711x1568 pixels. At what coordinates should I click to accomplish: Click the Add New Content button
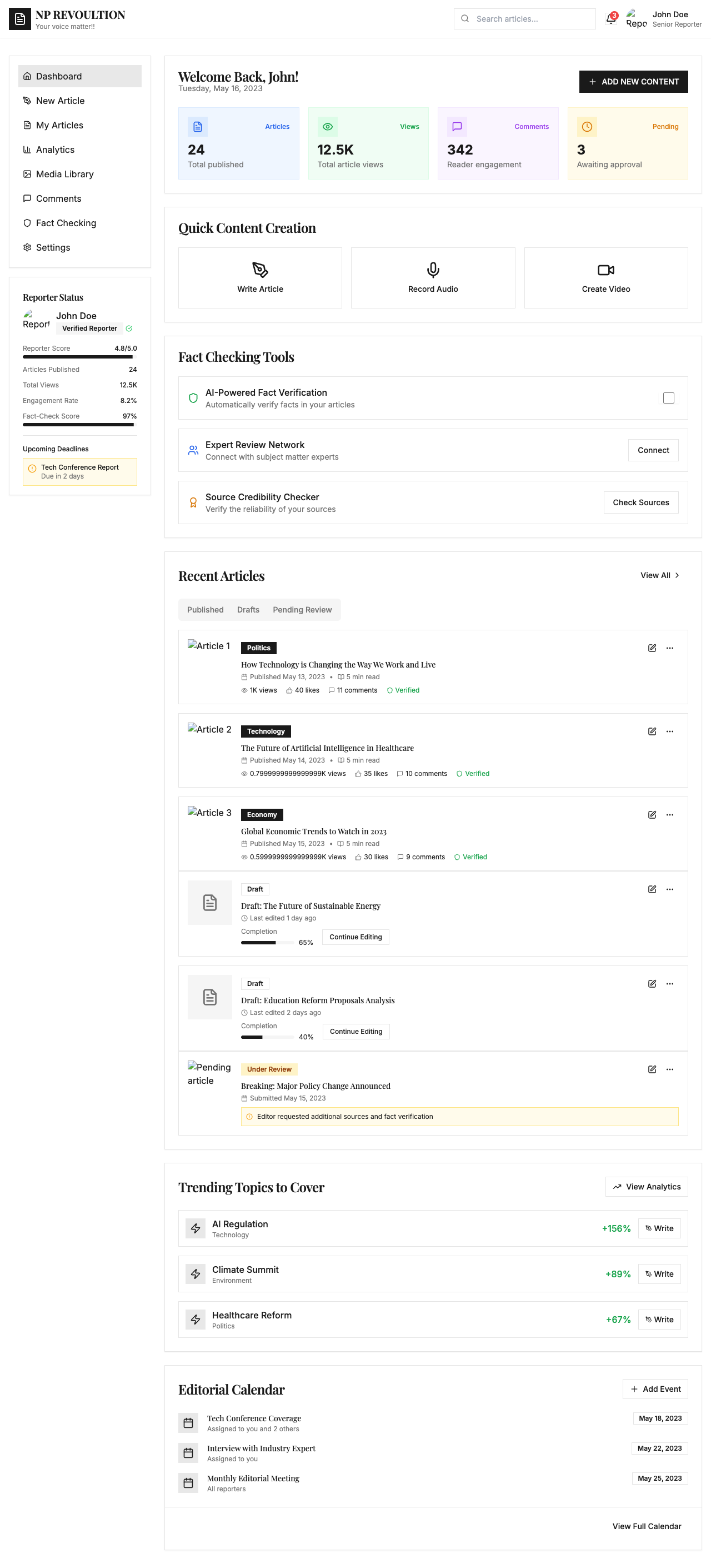click(633, 82)
